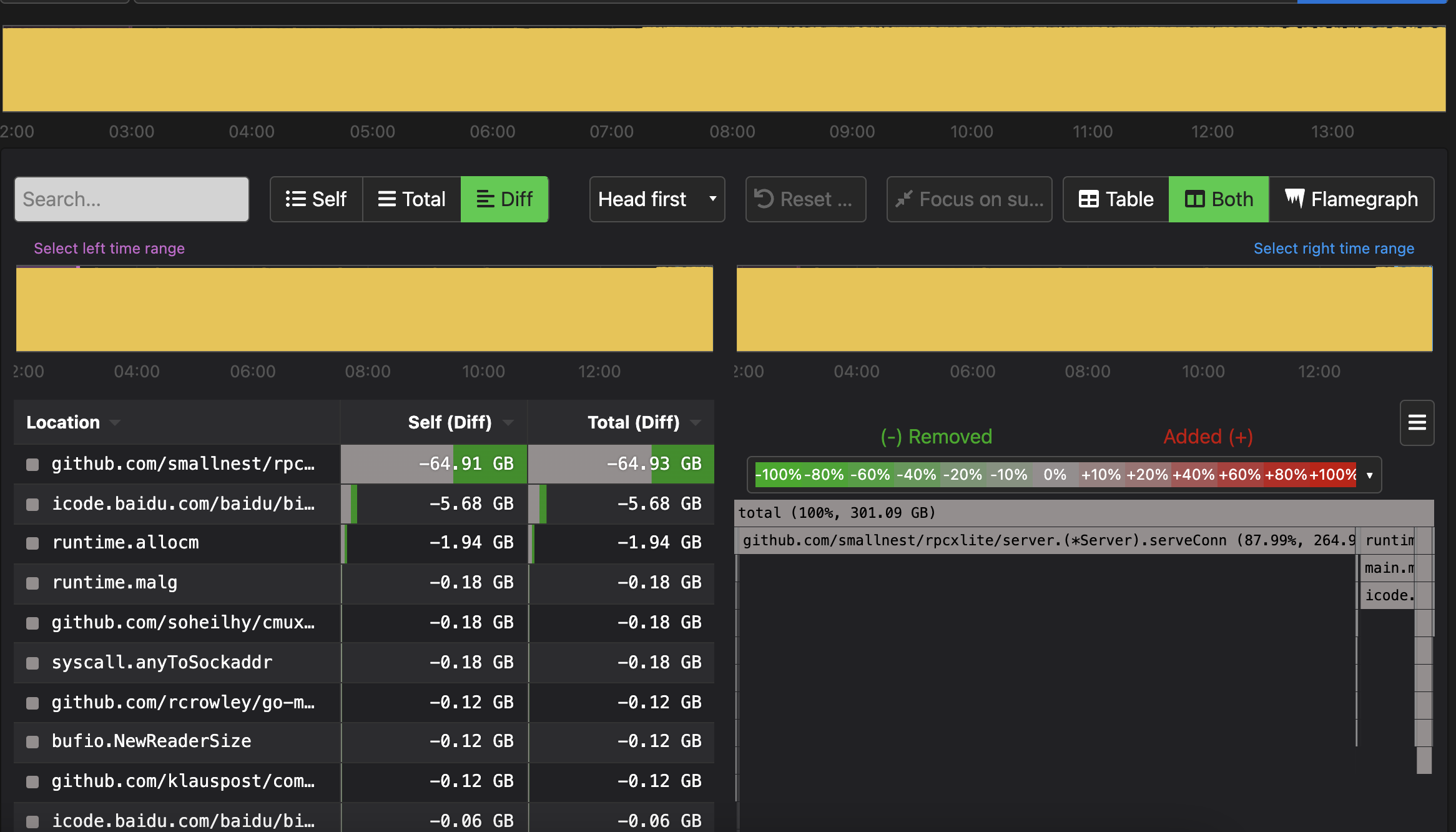Click into the Search field
This screenshot has height=832, width=1456.
click(x=132, y=199)
